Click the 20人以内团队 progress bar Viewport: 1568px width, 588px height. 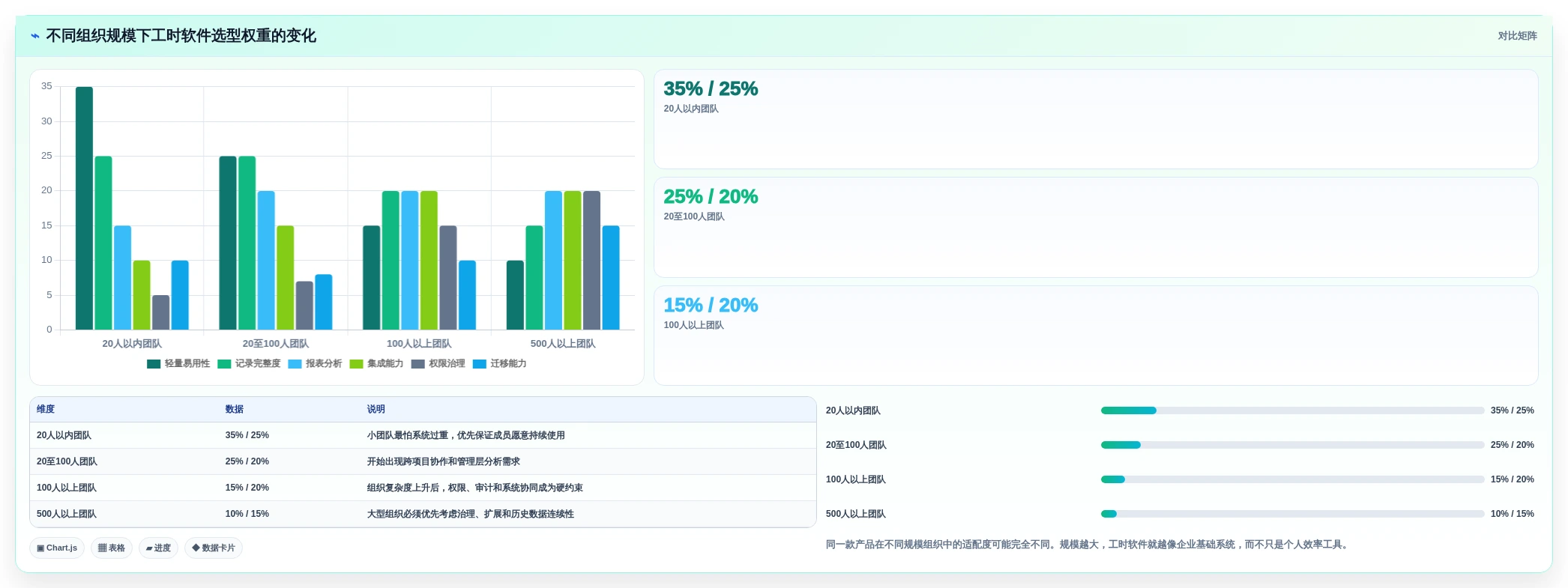coord(1292,410)
